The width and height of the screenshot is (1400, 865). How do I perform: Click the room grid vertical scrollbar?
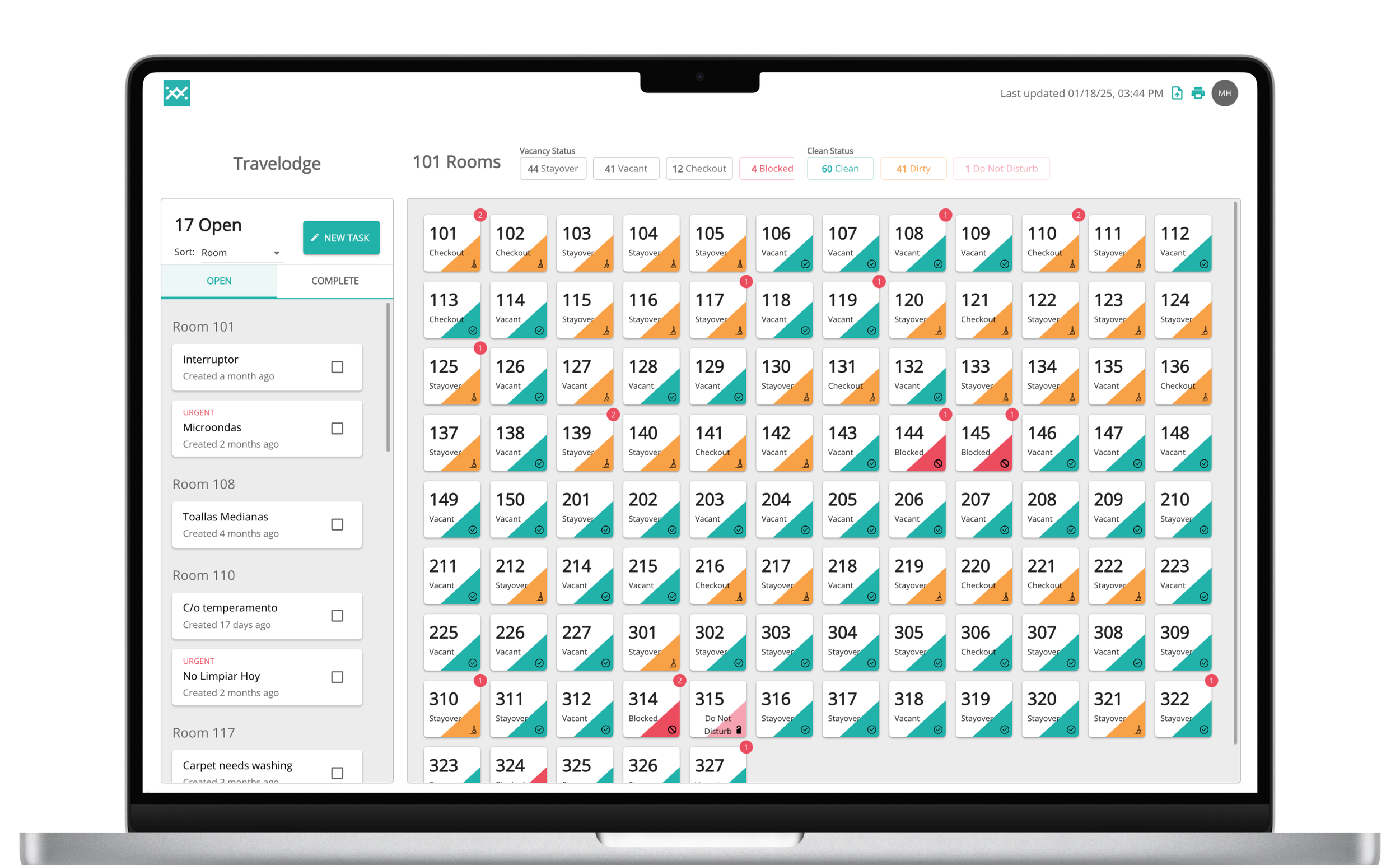tap(1235, 472)
